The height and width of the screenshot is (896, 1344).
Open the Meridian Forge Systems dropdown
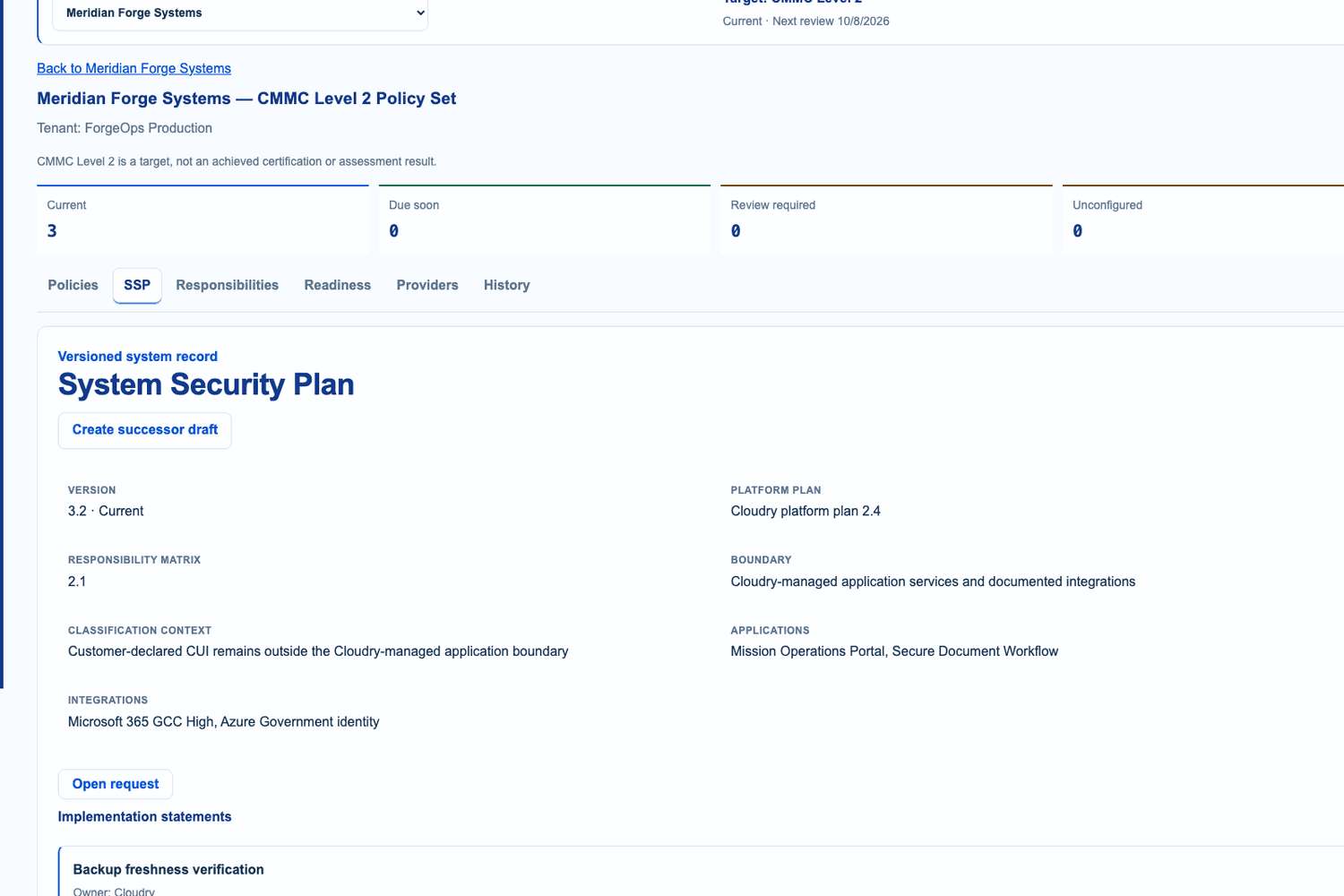[x=240, y=13]
